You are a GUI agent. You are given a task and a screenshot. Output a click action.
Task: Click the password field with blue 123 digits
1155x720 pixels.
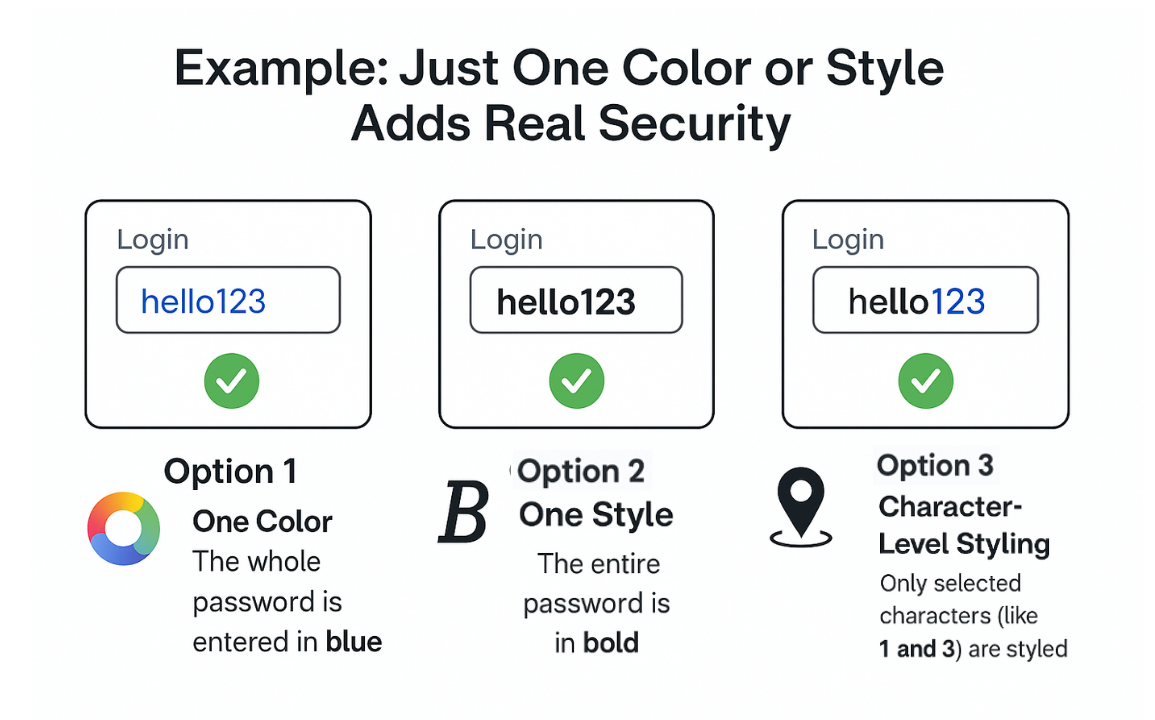click(926, 300)
